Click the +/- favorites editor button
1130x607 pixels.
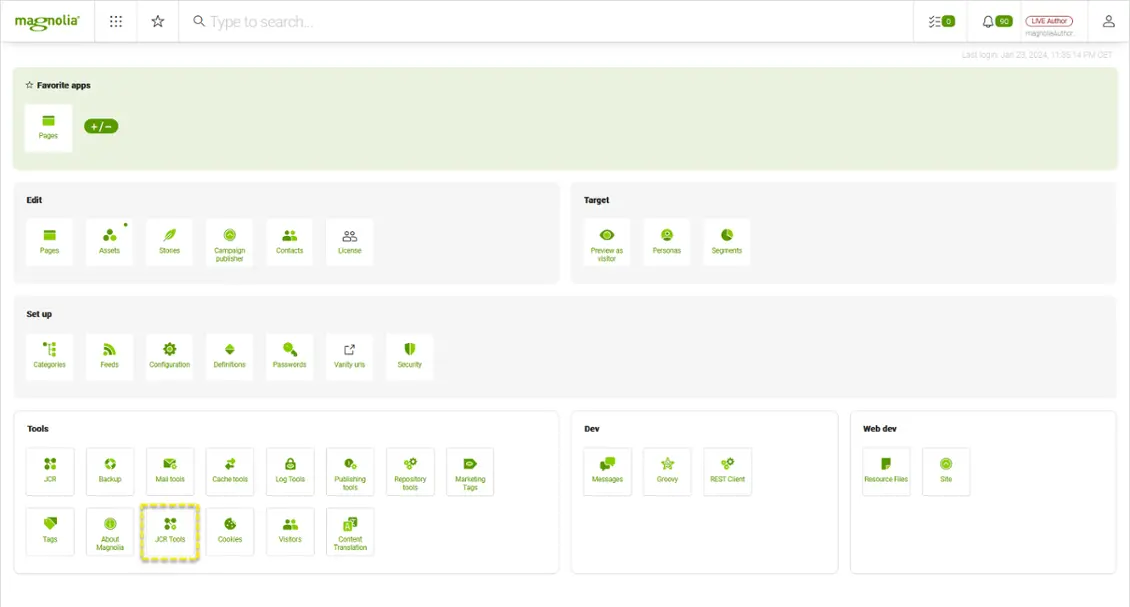pyautogui.click(x=100, y=126)
